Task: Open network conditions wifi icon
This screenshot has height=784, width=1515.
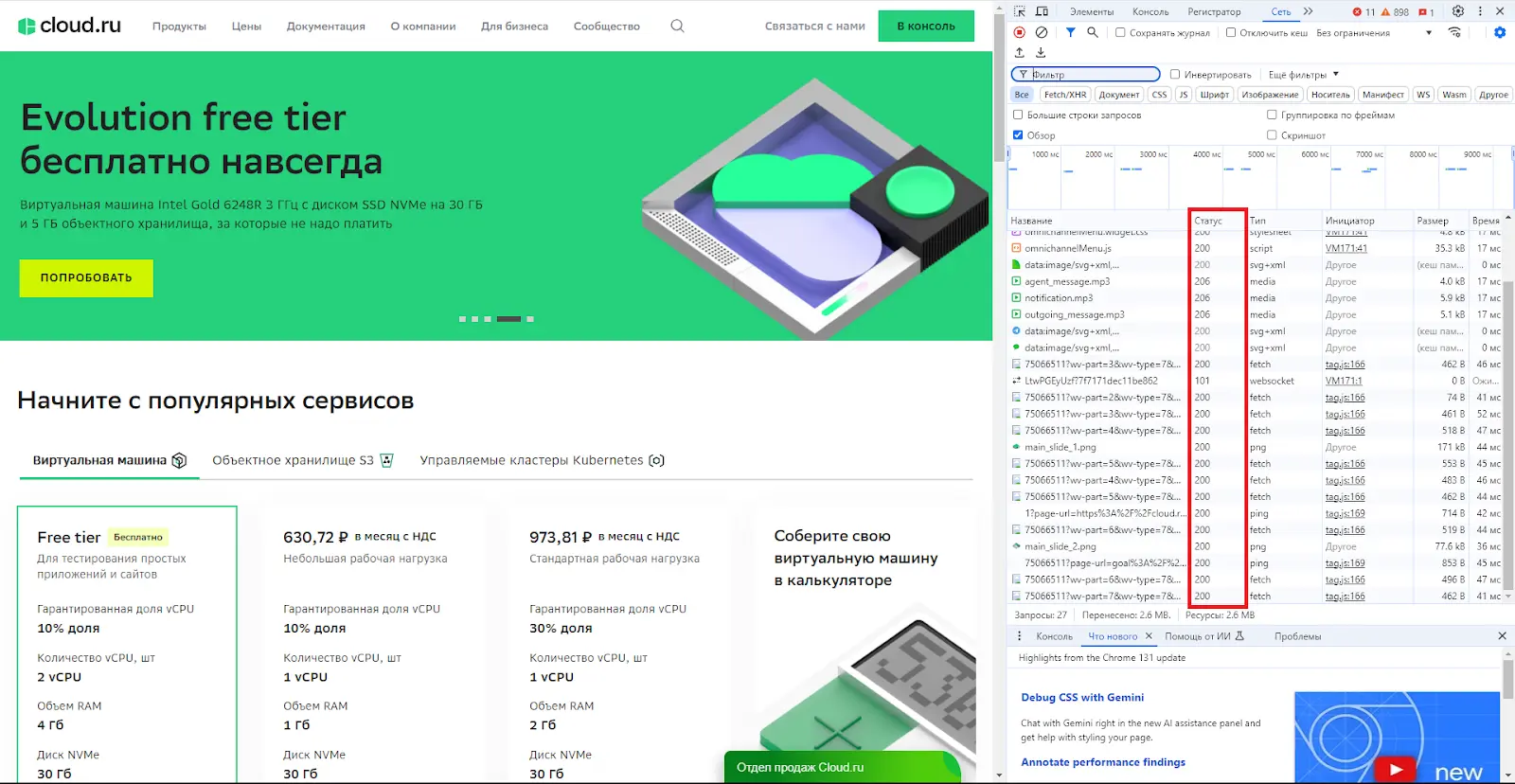Action: pyautogui.click(x=1454, y=32)
